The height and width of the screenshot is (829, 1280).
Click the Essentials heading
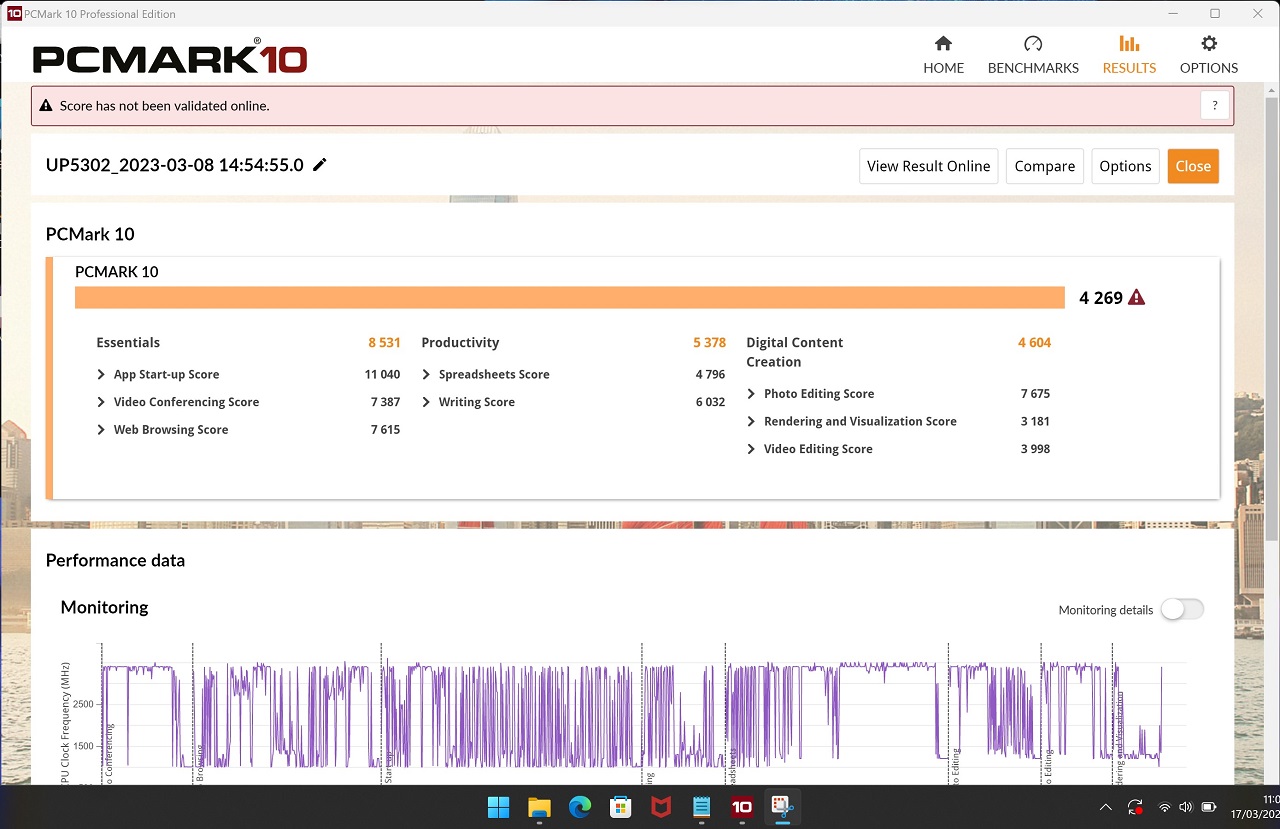point(128,342)
